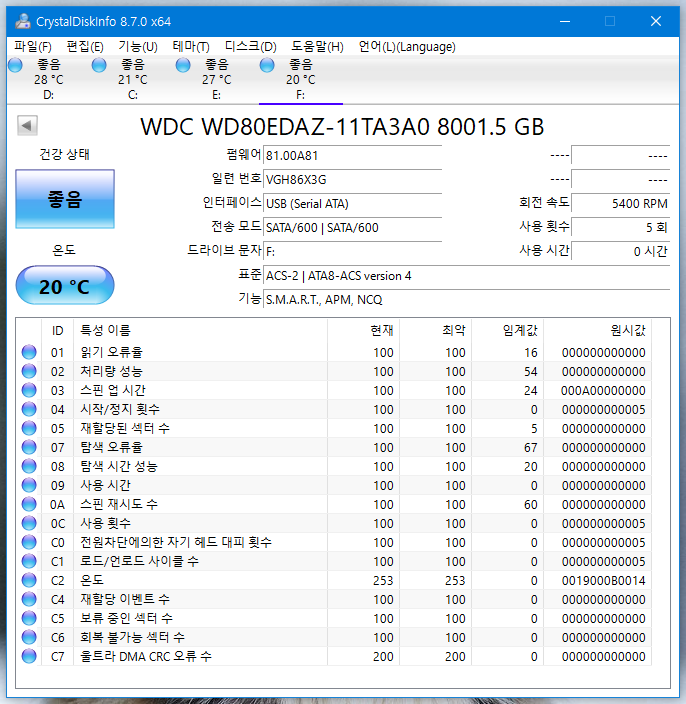Image resolution: width=686 pixels, height=704 pixels.
Task: Select raw value 000A00000000 of spin-up time
Action: [x=603, y=391]
